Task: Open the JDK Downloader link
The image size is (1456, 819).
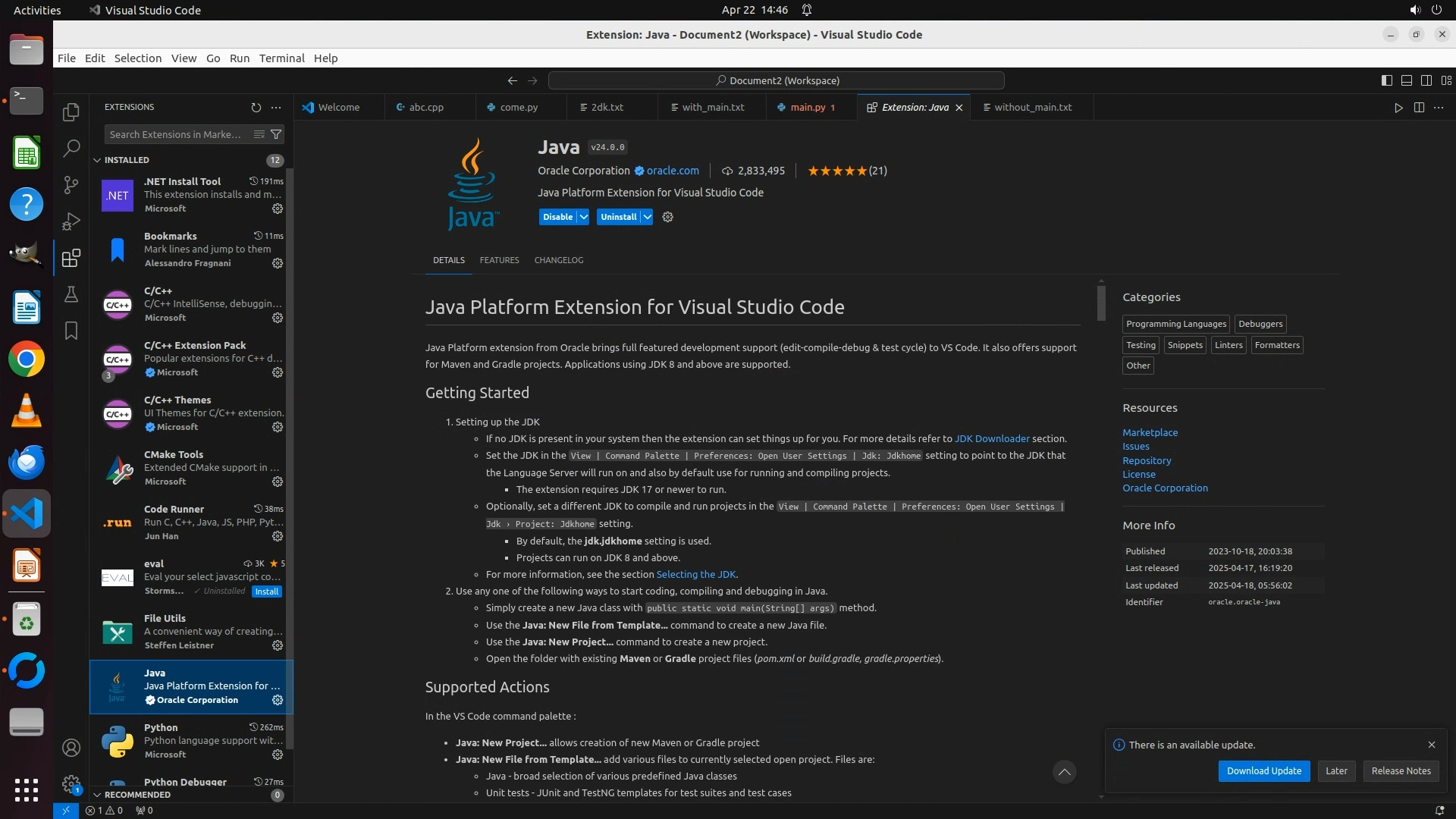Action: [991, 439]
